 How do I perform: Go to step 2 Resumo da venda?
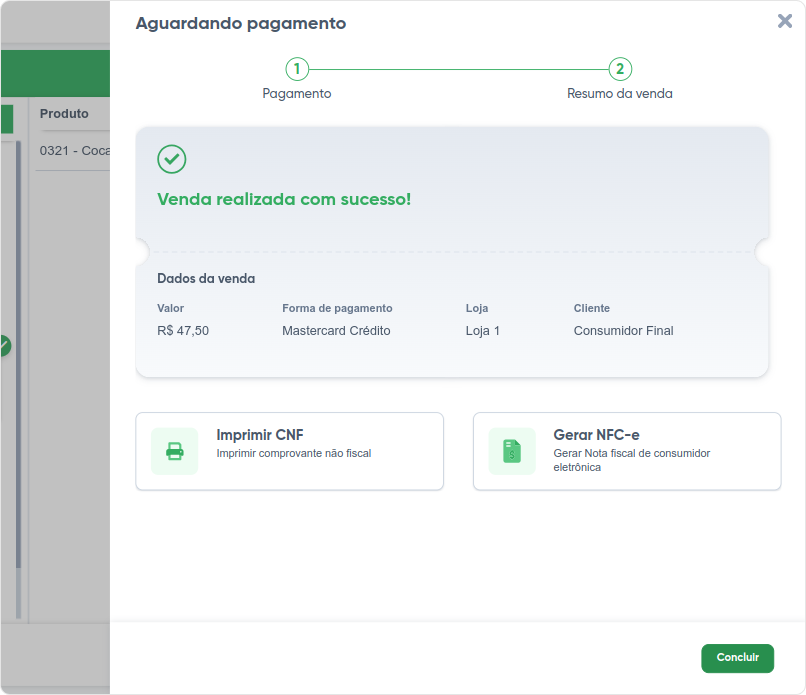pos(620,69)
